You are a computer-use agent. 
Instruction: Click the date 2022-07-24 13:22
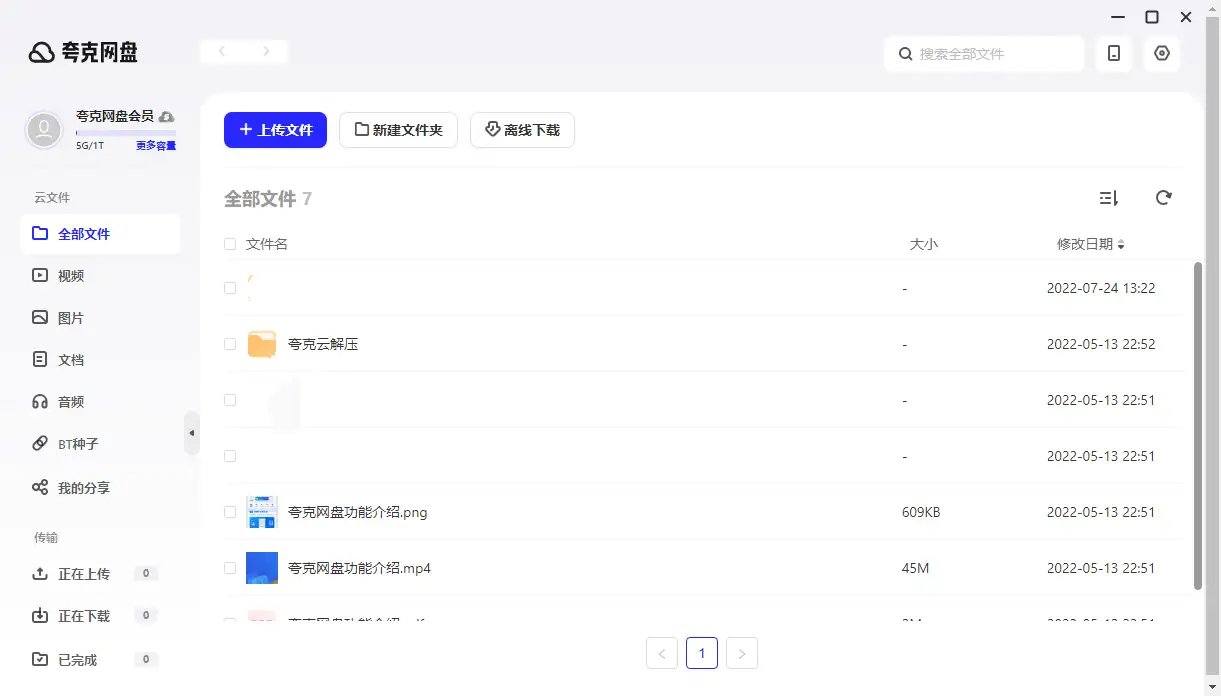coord(1101,288)
